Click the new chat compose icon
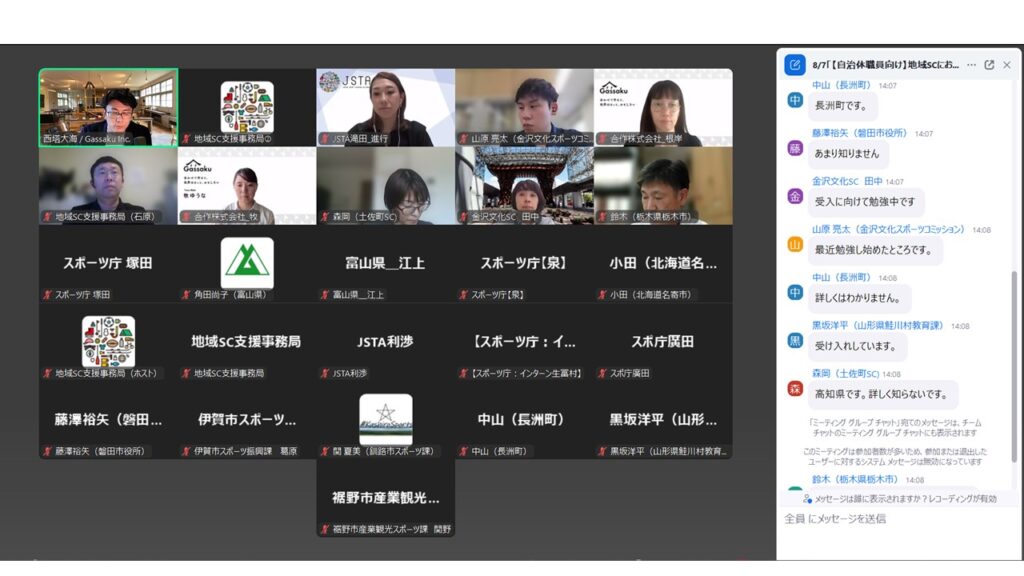1024x576 pixels. pos(795,65)
